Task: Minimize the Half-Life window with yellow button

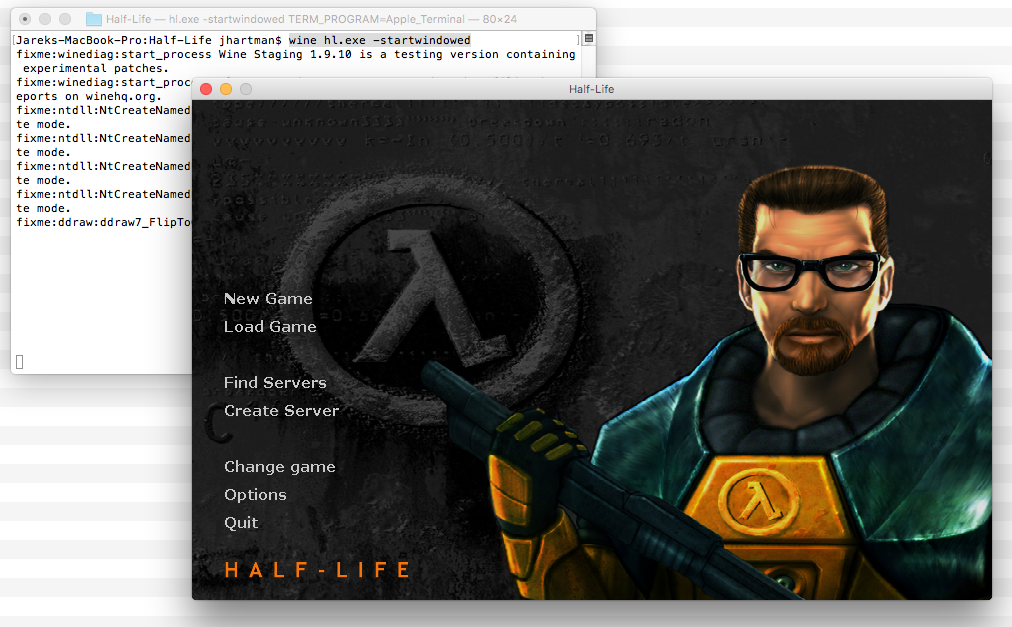Action: 226,89
